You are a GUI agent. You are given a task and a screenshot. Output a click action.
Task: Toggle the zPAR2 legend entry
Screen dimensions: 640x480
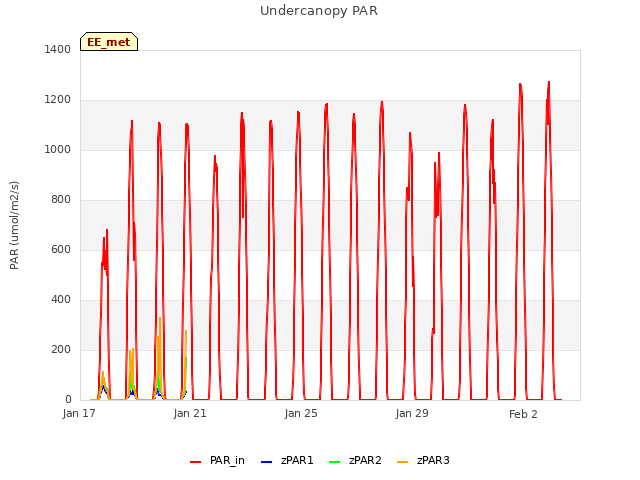click(x=355, y=460)
